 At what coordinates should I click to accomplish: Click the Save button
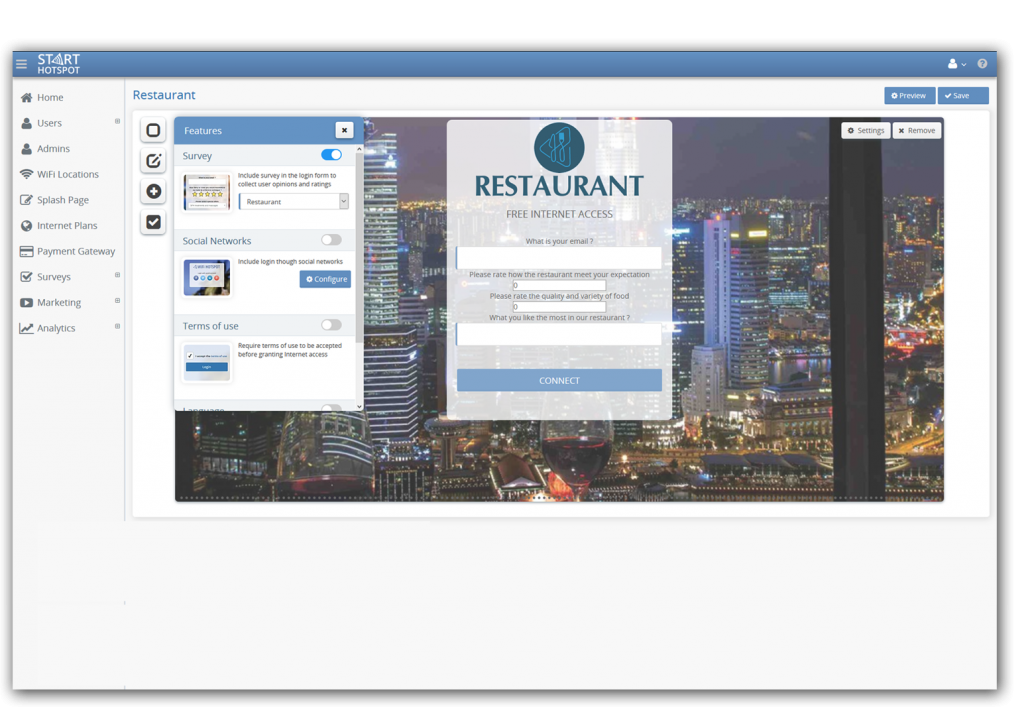[963, 95]
